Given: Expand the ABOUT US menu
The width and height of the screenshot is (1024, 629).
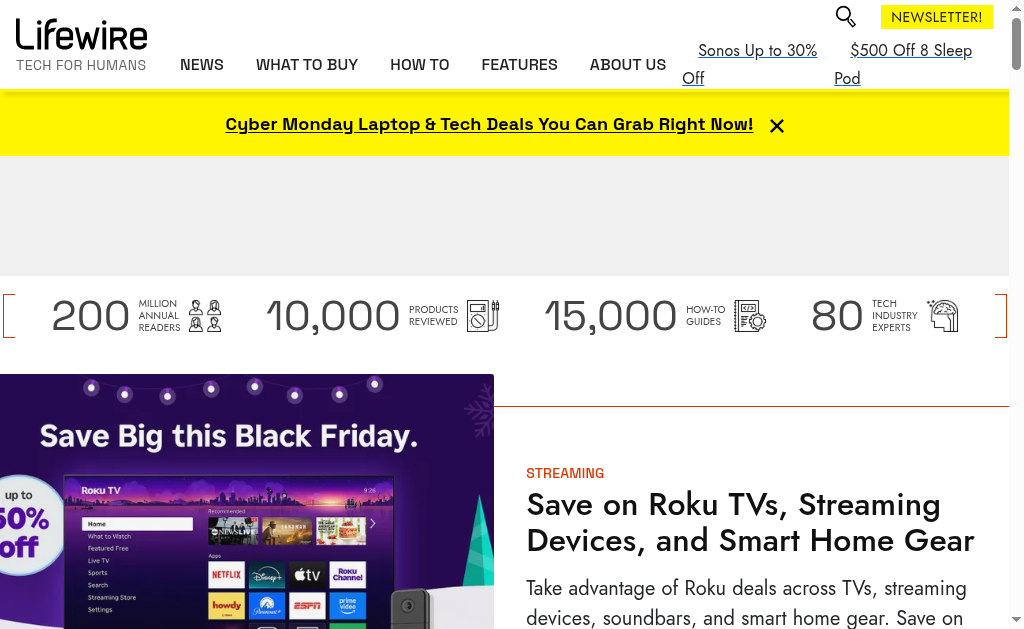Looking at the screenshot, I should click(x=628, y=65).
